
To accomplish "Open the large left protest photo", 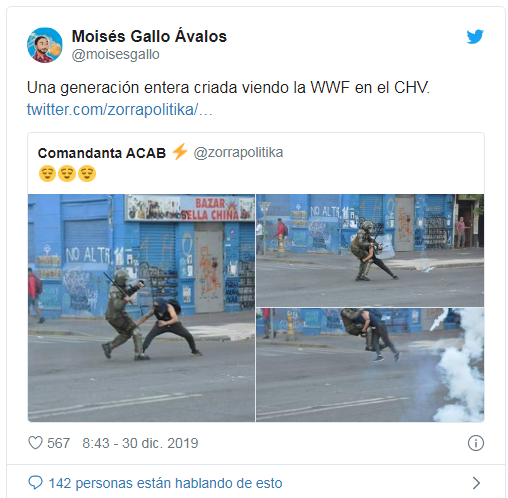I will (141, 308).
